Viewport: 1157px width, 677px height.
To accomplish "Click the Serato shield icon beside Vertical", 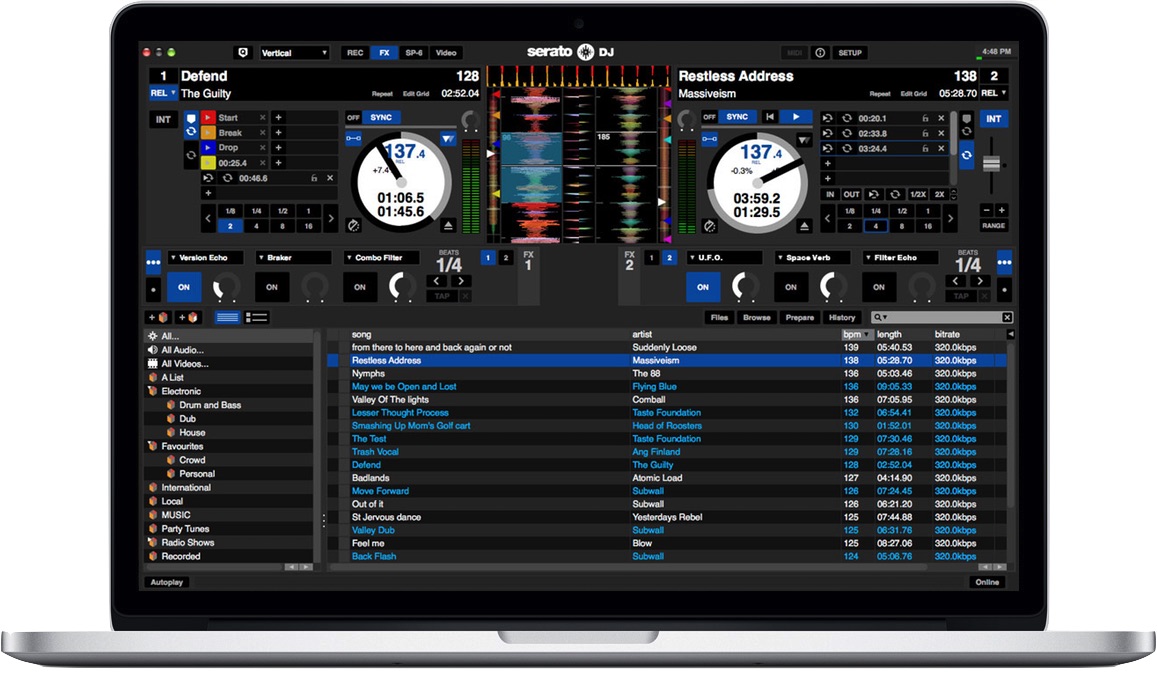I will pyautogui.click(x=243, y=52).
